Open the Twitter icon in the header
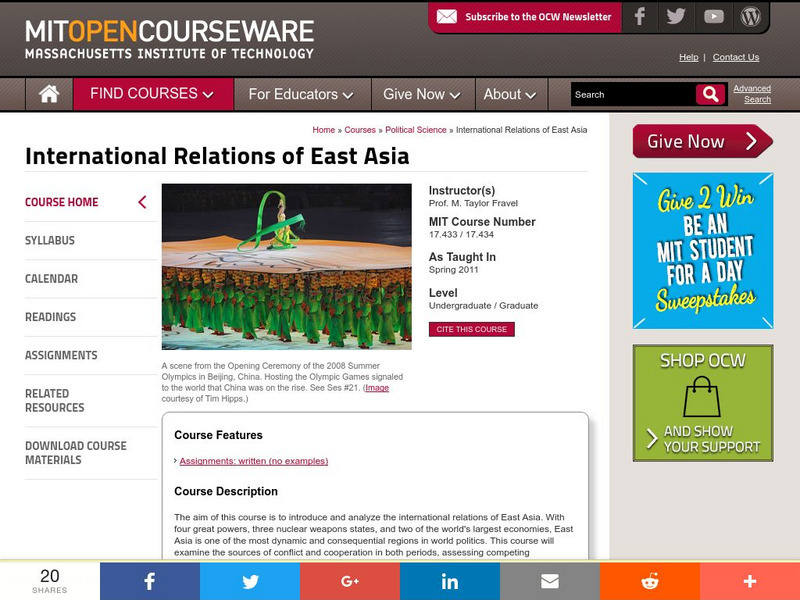 click(x=676, y=16)
